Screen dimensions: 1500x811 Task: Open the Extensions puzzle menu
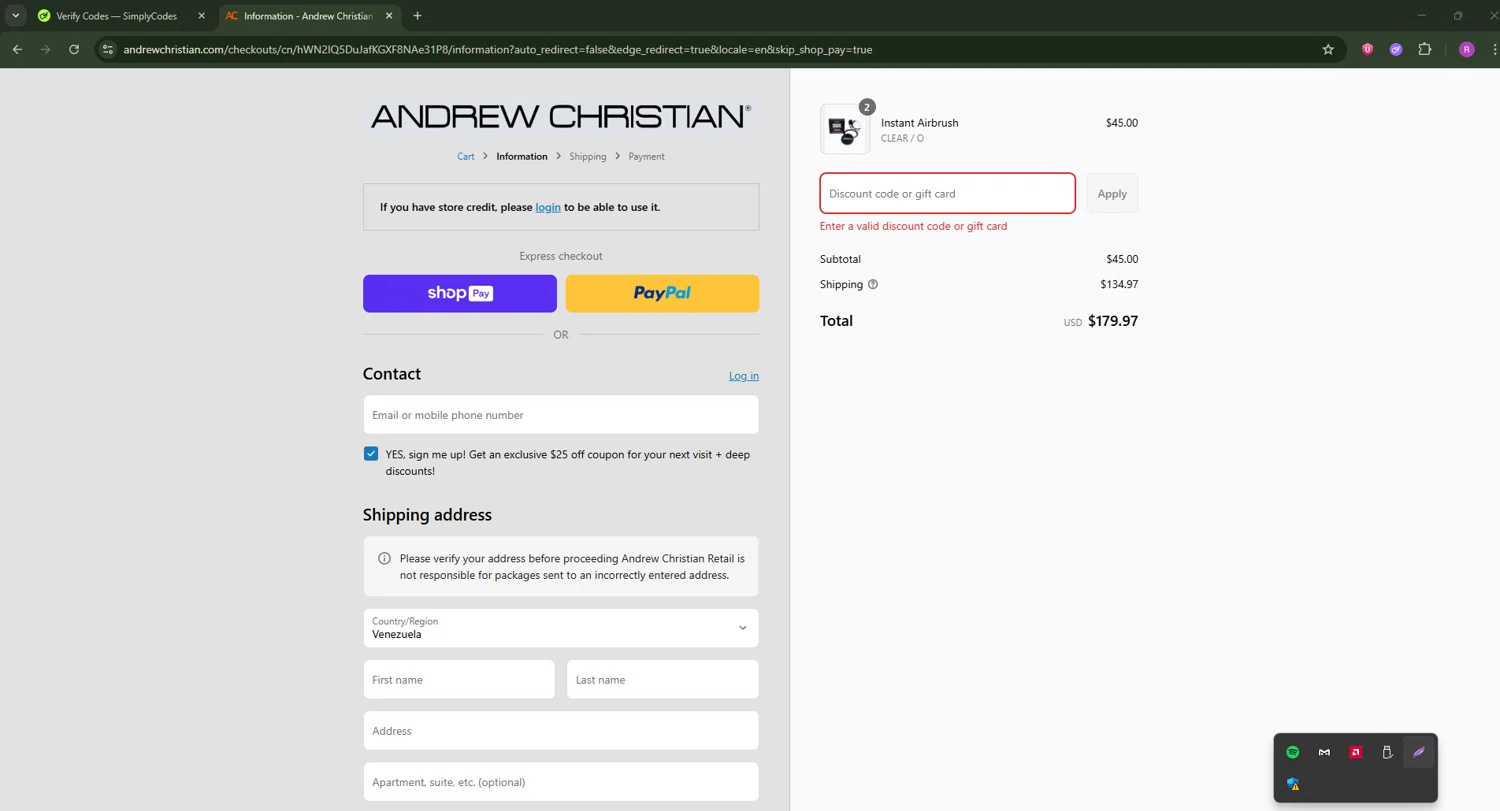click(x=1425, y=49)
